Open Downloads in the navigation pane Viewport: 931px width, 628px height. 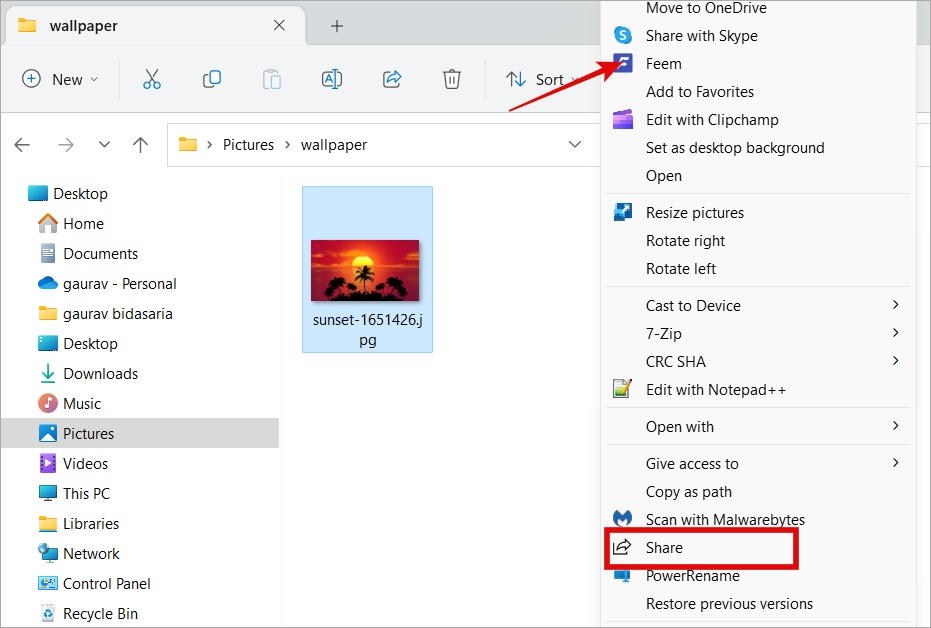coord(100,373)
